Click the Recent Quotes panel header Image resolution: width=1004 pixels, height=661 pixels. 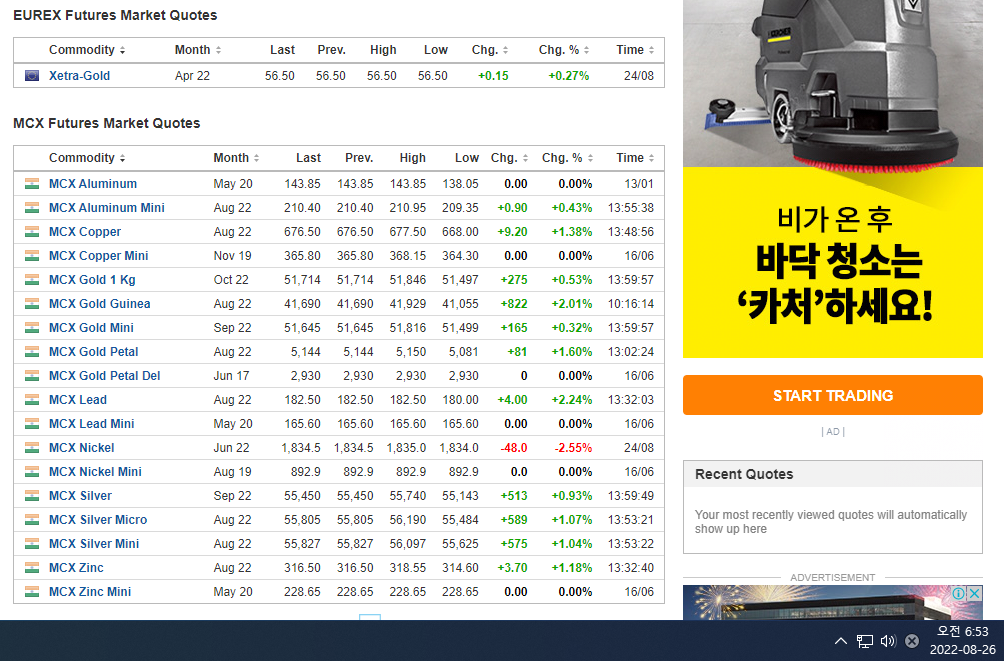pos(832,474)
